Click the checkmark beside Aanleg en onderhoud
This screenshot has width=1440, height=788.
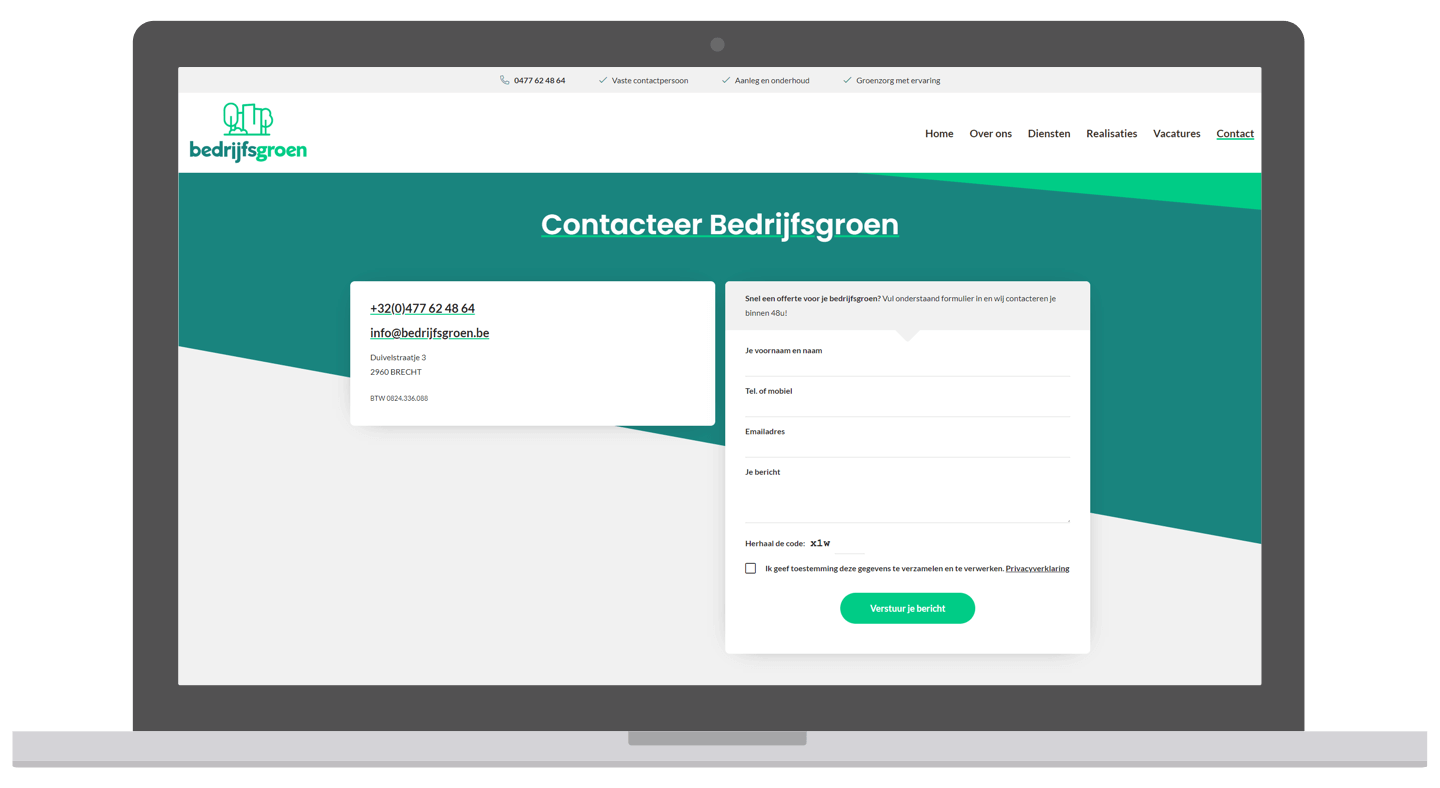[726, 80]
